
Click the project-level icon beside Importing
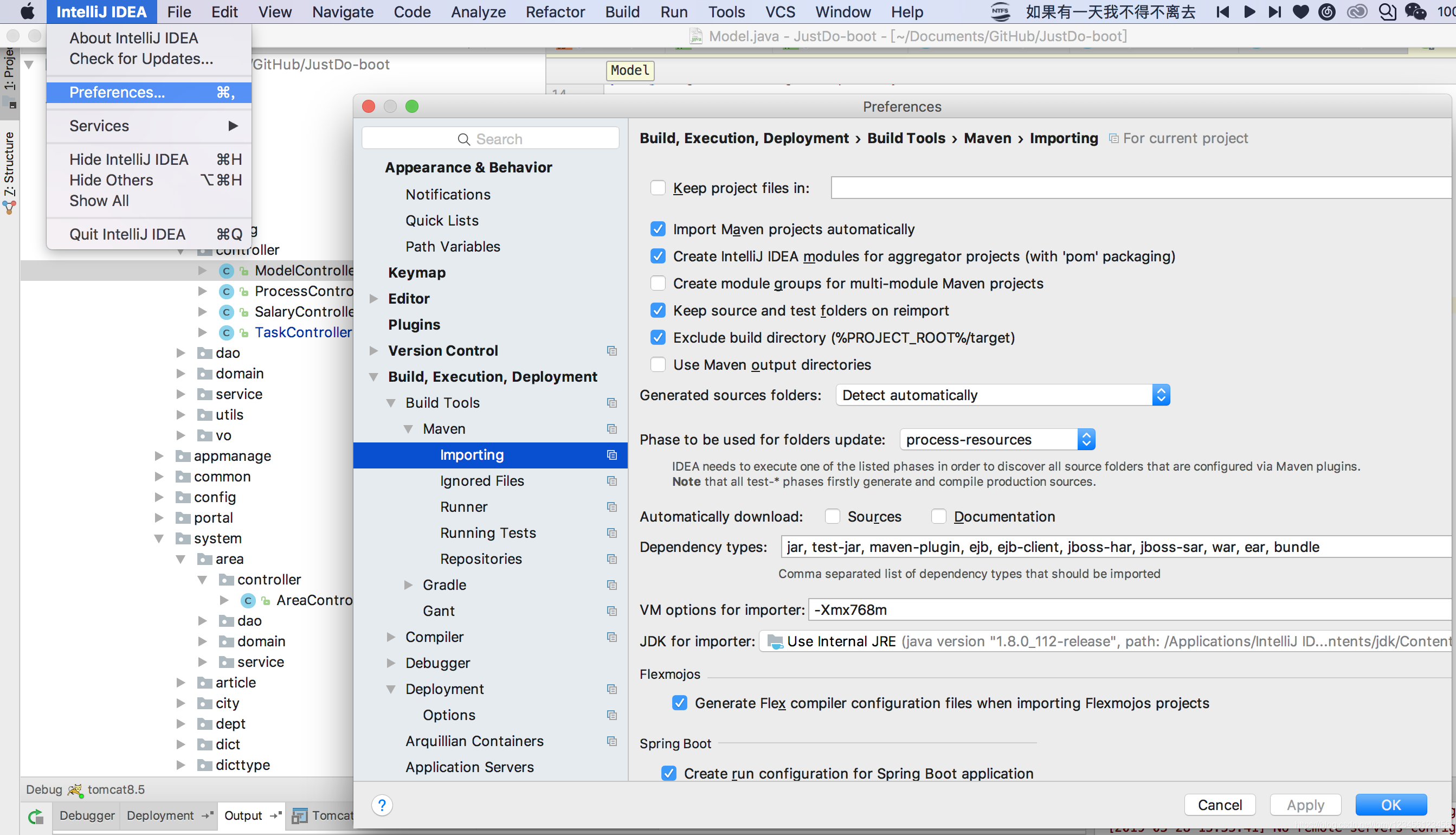pos(611,455)
